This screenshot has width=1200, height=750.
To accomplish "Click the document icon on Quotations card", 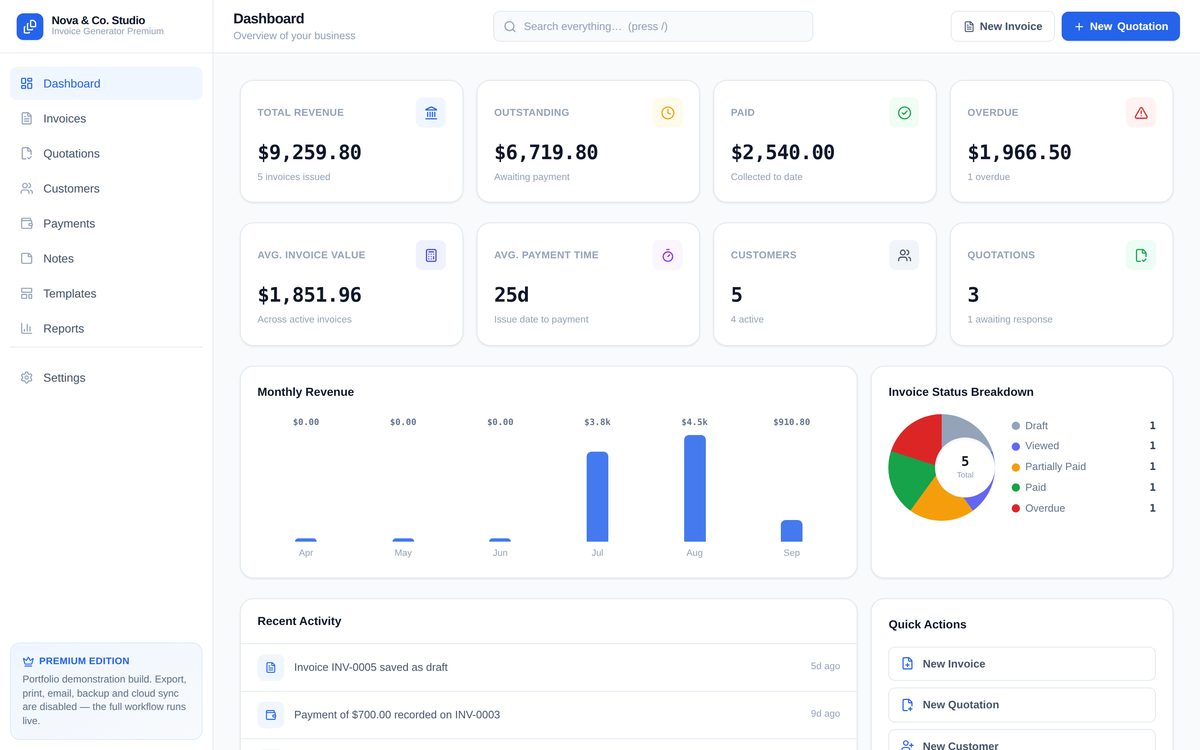I will (x=1141, y=255).
